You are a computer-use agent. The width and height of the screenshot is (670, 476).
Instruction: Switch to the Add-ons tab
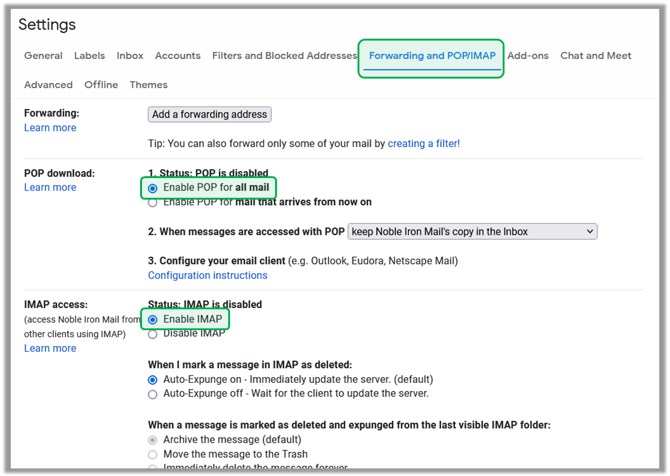coord(527,56)
